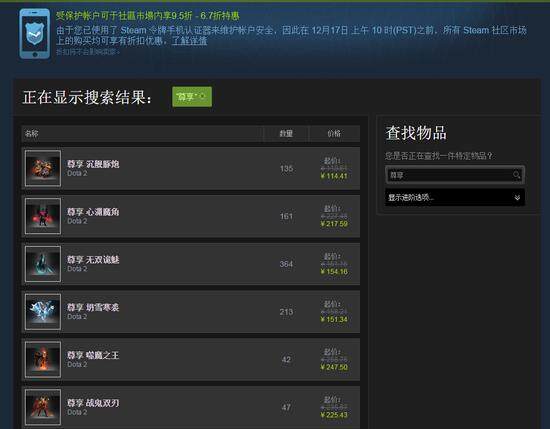The width and height of the screenshot is (550, 429).
Task: Open the first Dota 2 item thumbnail priced ¥114.41
Action: coord(43,168)
